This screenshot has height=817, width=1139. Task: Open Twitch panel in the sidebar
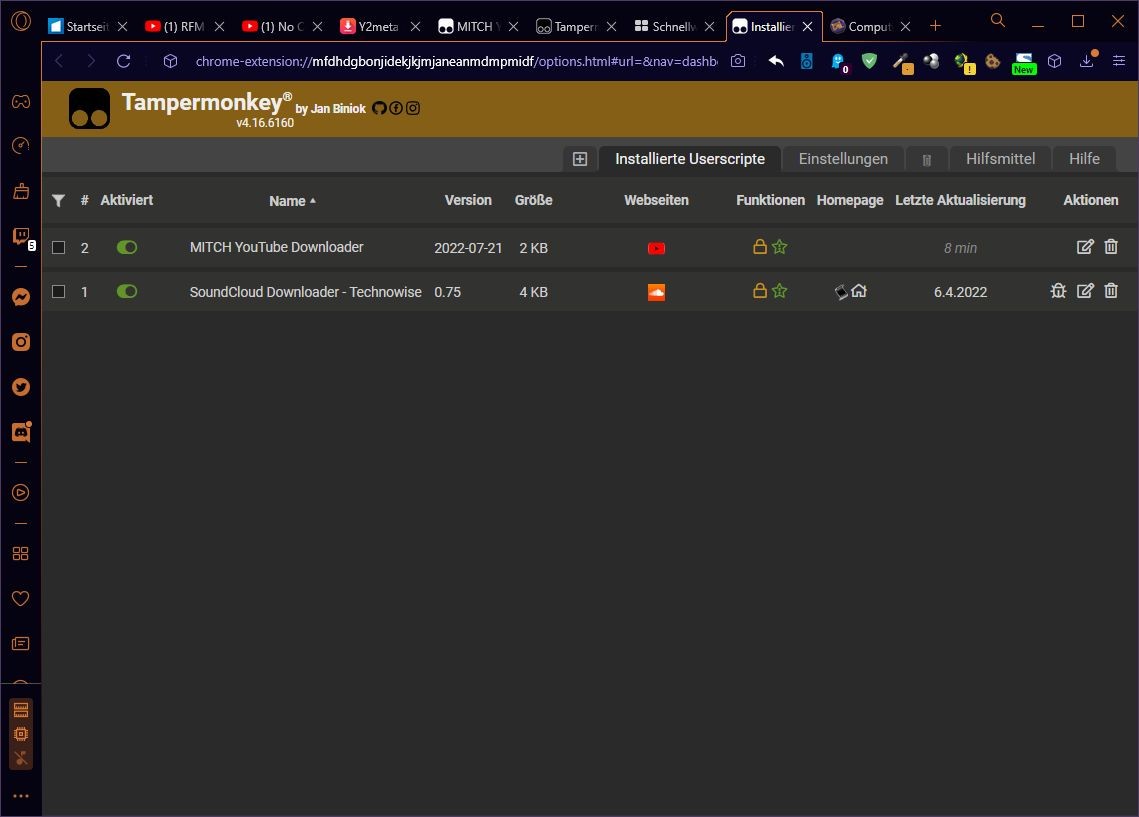point(21,237)
